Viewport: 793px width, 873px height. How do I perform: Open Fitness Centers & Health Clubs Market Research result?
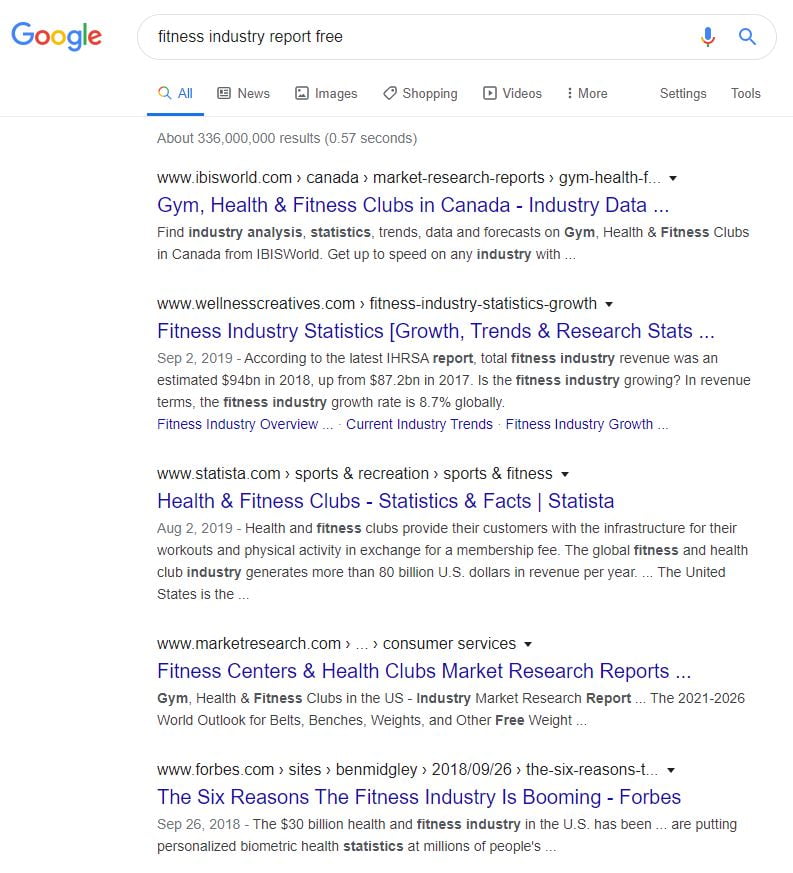[x=424, y=671]
